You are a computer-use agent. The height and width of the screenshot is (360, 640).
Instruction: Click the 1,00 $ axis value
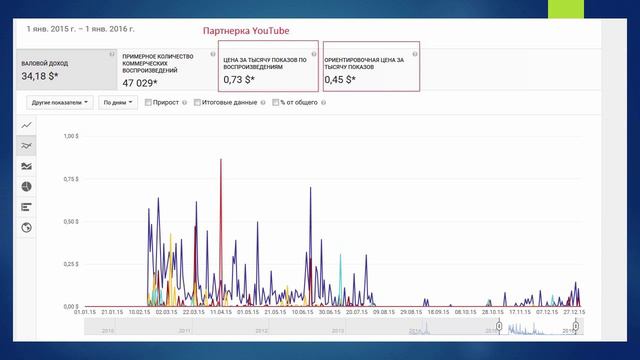(71, 136)
